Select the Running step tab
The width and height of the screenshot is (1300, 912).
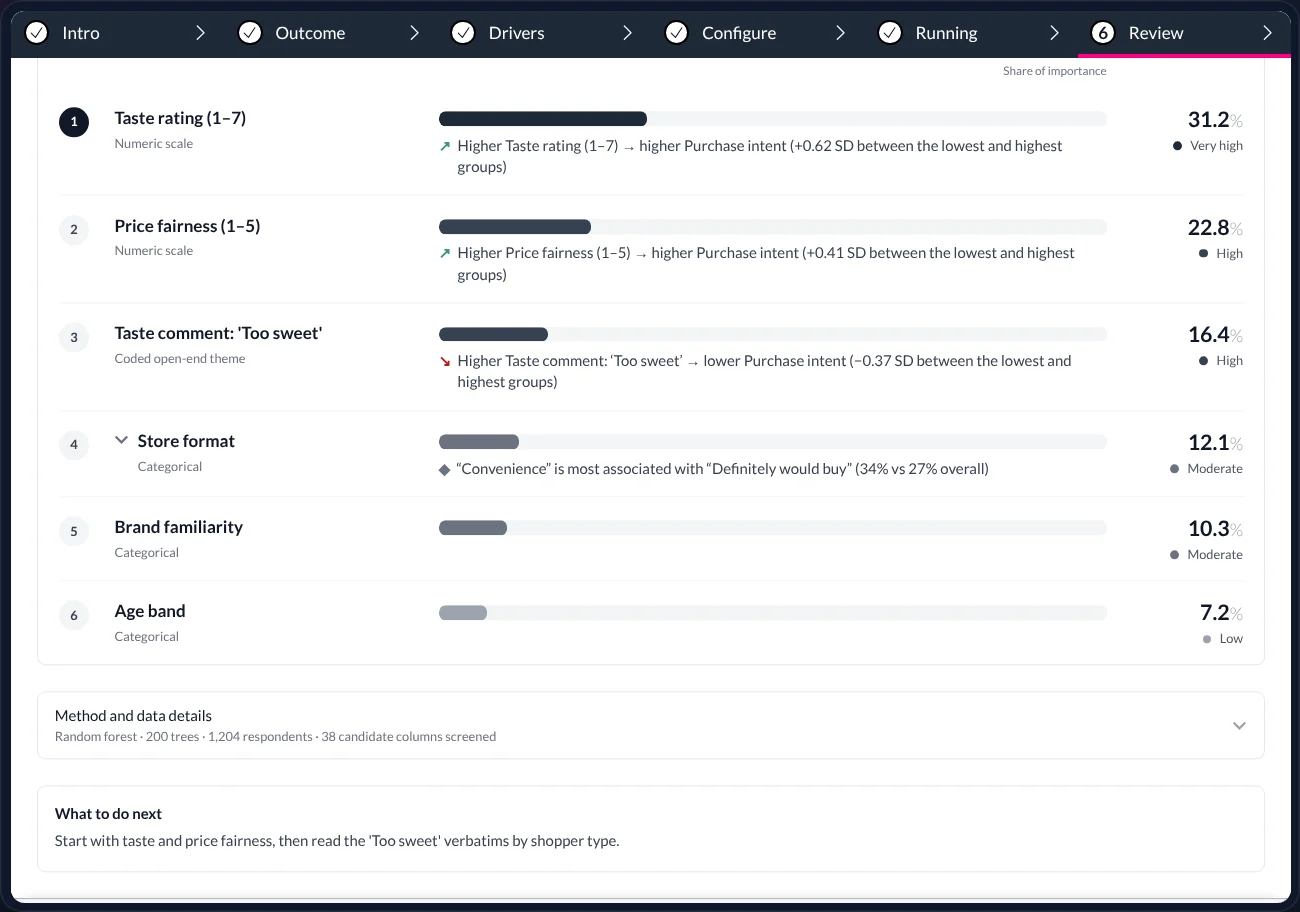point(971,33)
